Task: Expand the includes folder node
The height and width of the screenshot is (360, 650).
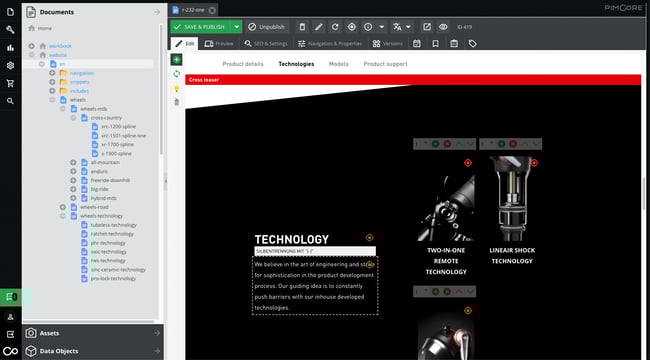Action: (x=52, y=91)
